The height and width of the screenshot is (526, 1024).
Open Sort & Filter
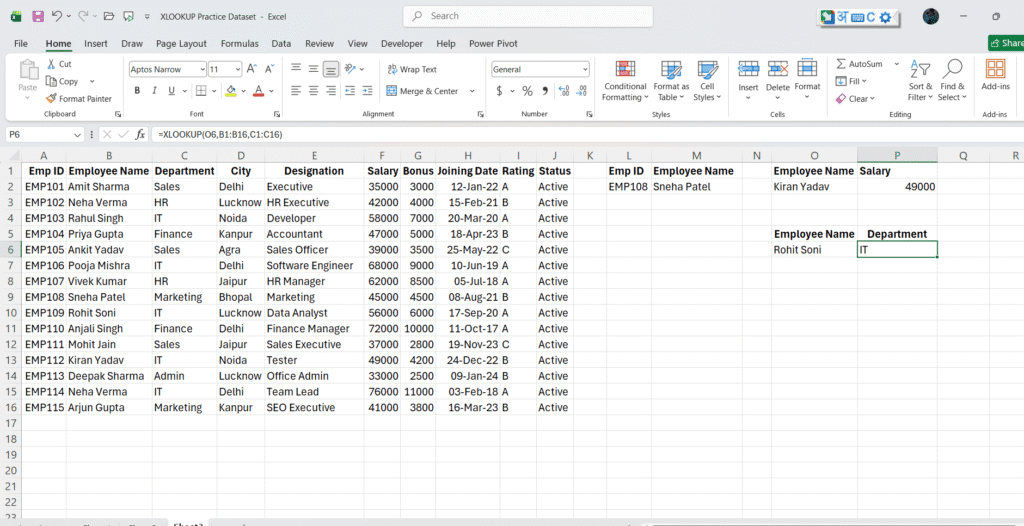920,81
